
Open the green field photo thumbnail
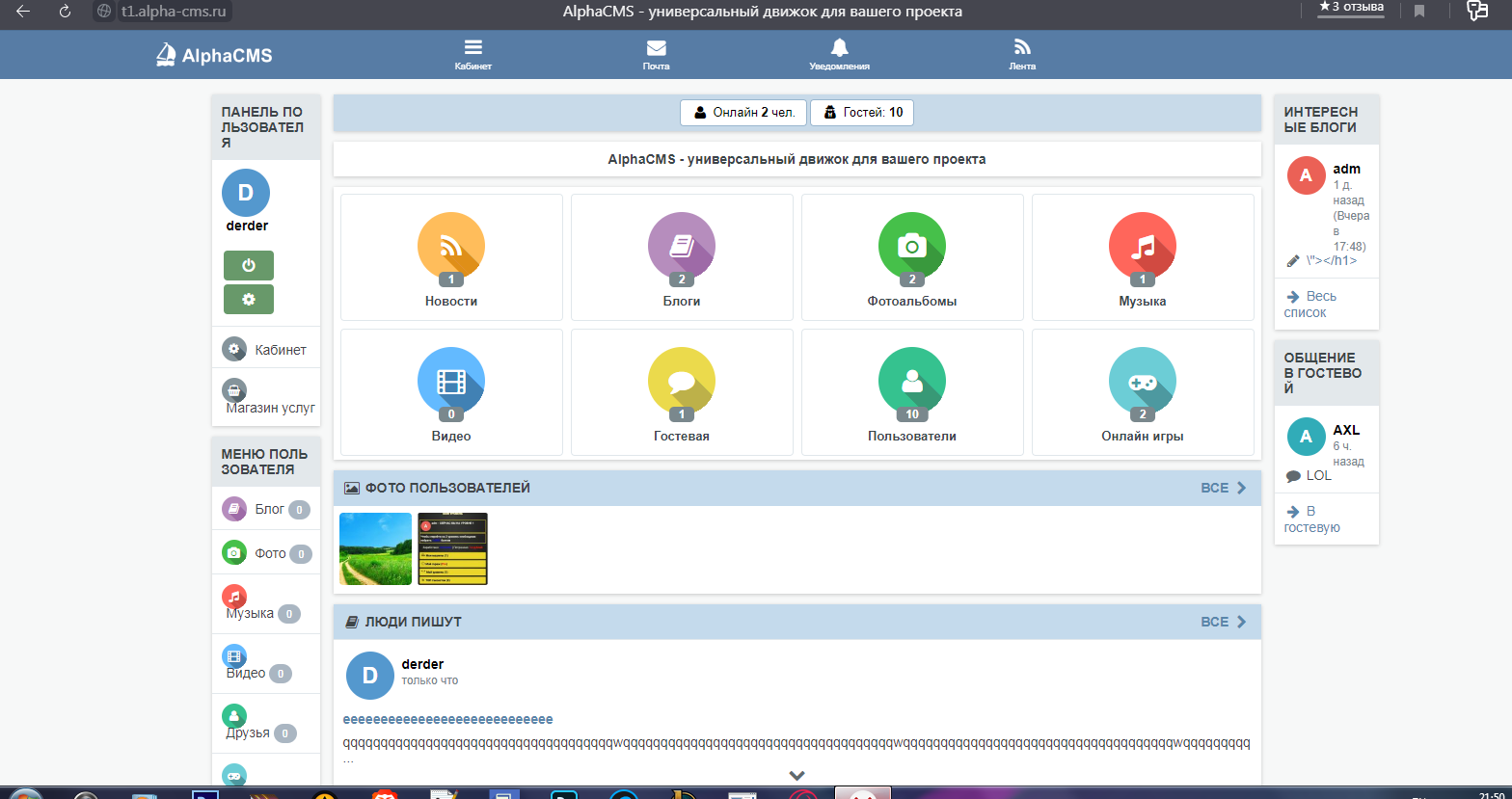375,548
